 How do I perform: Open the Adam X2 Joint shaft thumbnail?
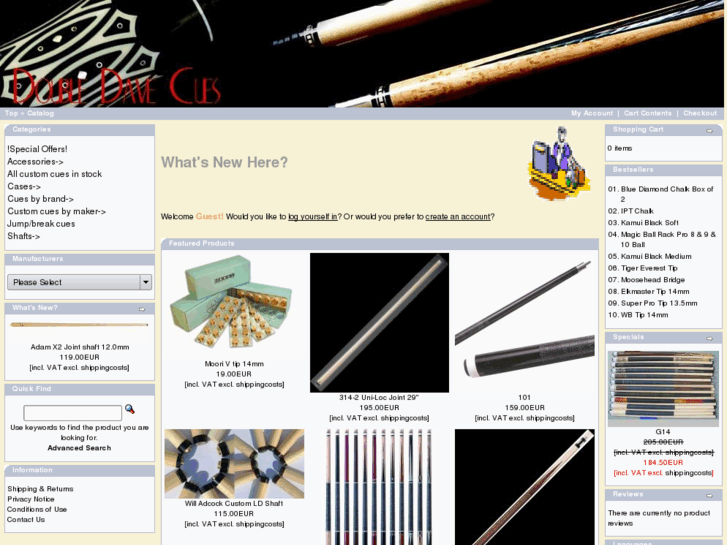79,325
